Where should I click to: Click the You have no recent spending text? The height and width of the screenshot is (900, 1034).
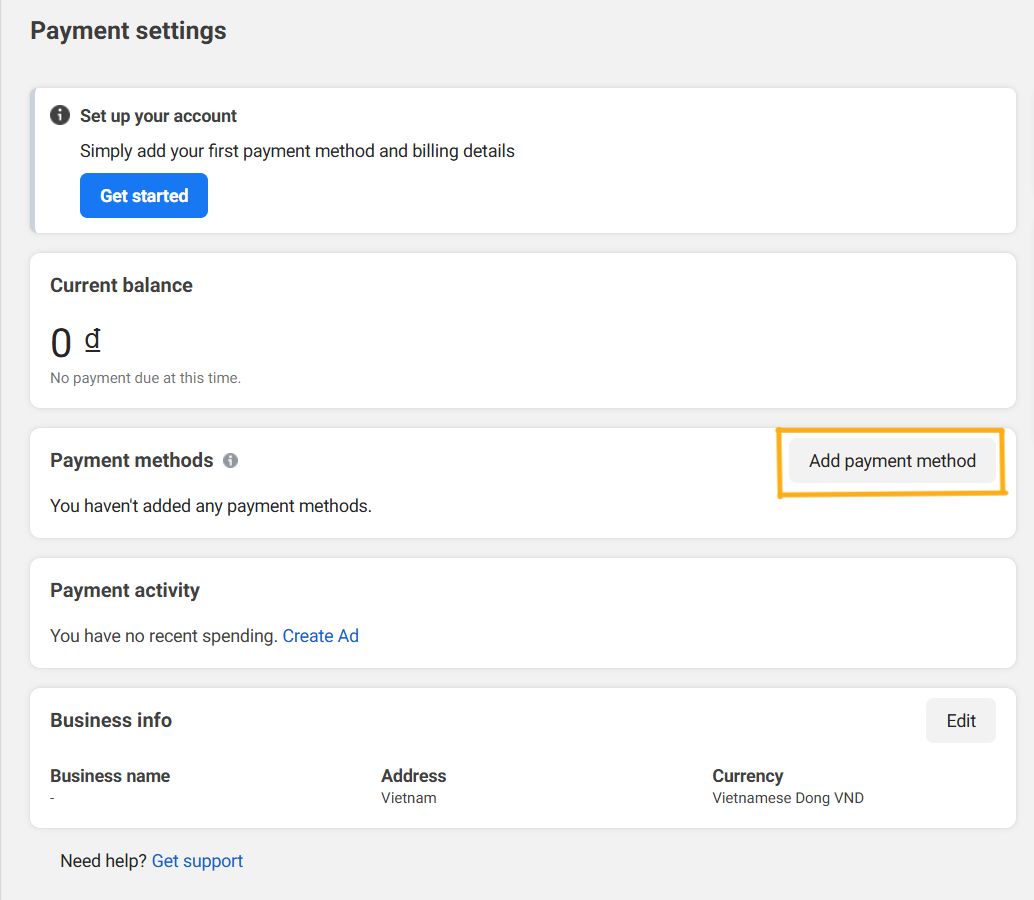pyautogui.click(x=163, y=636)
